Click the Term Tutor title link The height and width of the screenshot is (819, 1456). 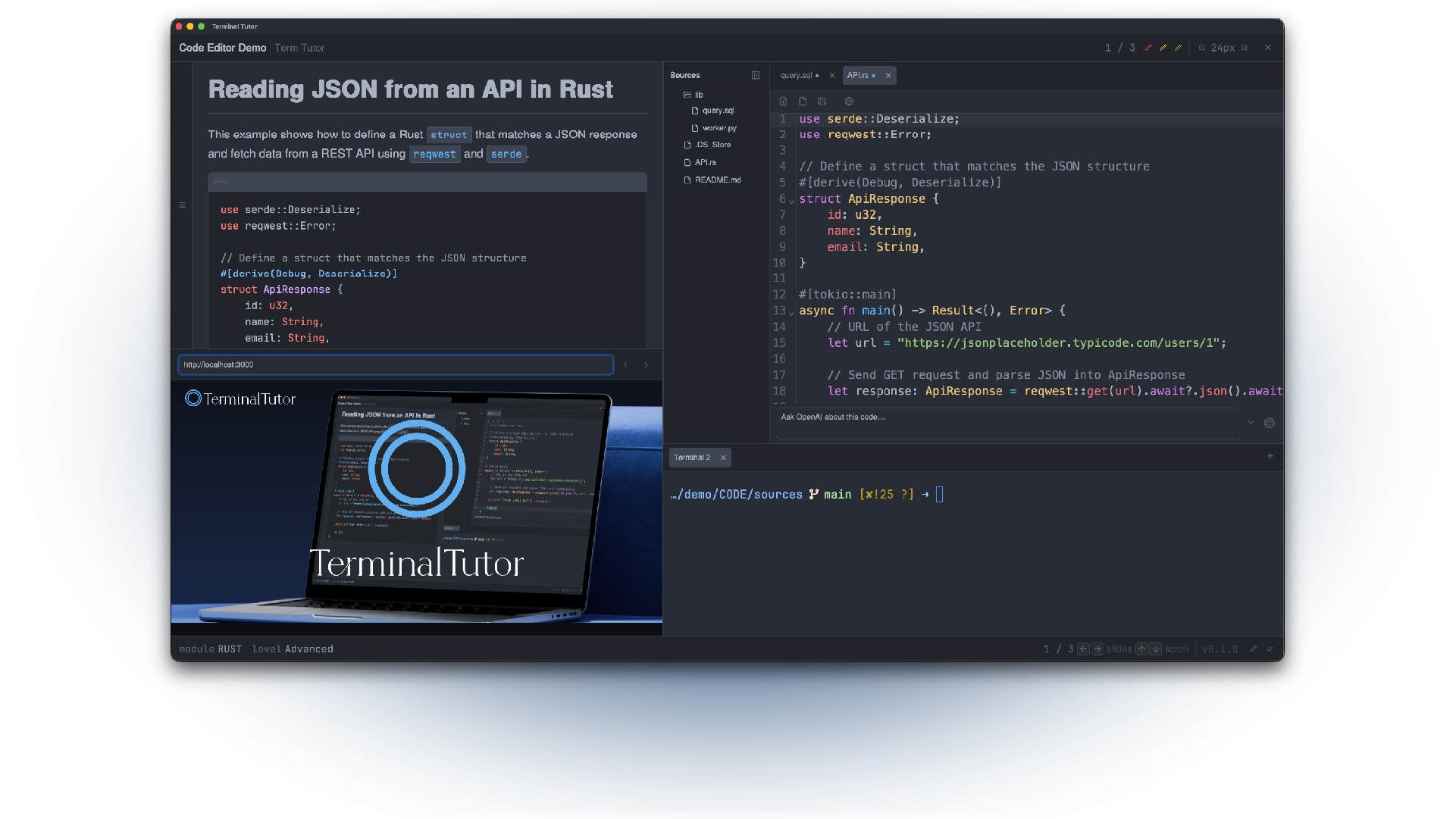point(299,48)
